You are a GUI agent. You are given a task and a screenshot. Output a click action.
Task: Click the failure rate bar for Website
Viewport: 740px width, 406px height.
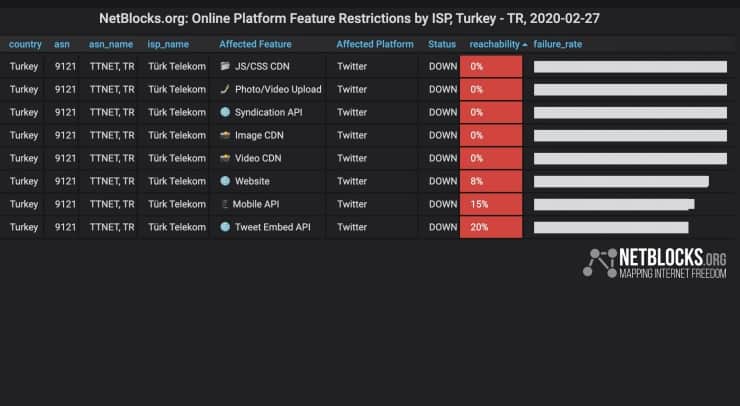click(x=621, y=181)
